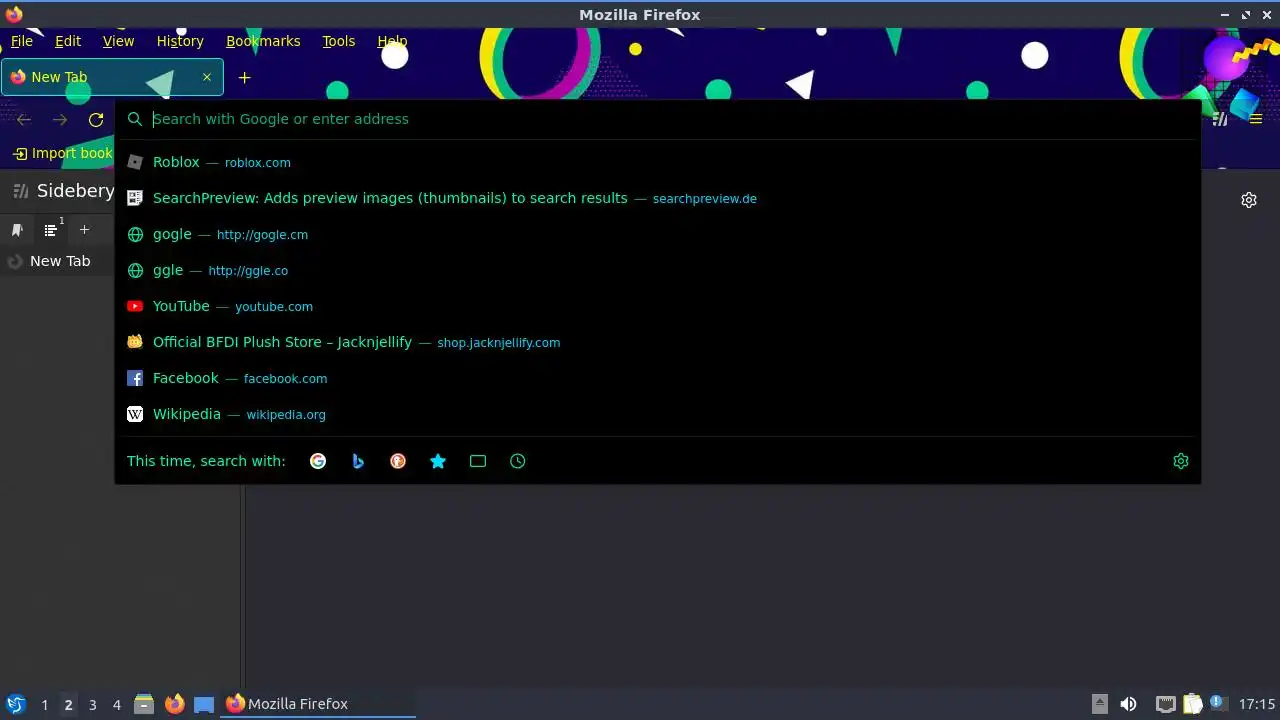Click the 17:15 clock
This screenshot has width=1280, height=720.
[1257, 704]
